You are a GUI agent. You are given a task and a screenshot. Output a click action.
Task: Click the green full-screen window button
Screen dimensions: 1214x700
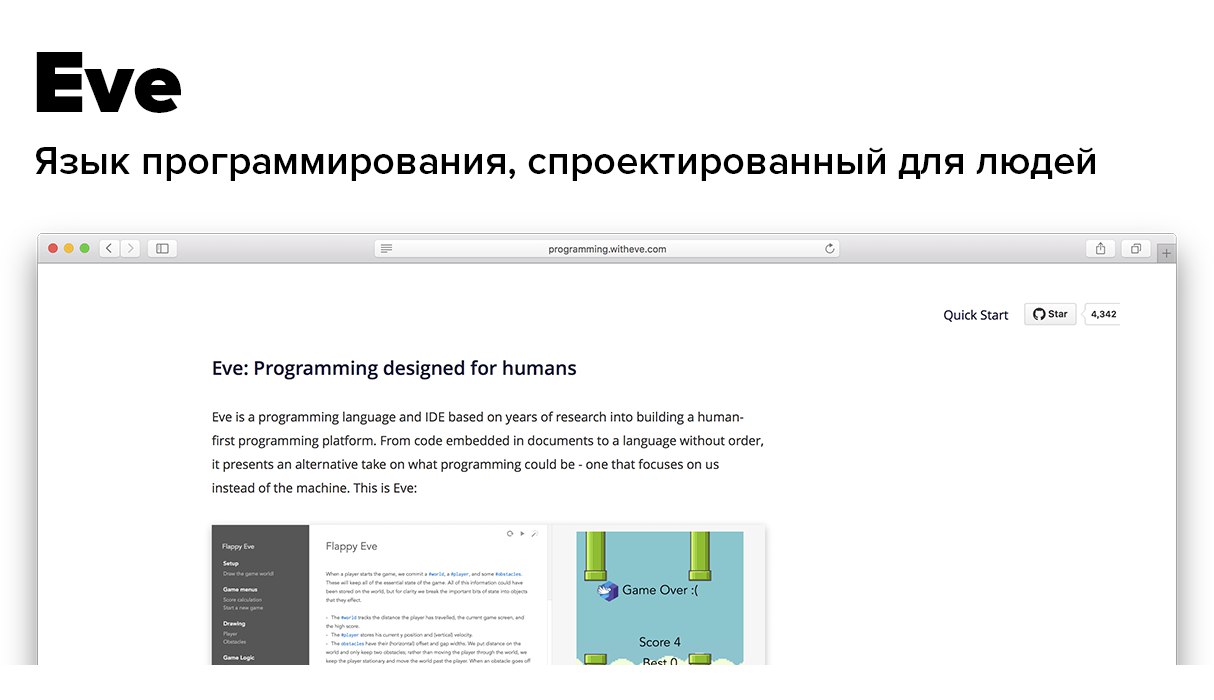(85, 248)
